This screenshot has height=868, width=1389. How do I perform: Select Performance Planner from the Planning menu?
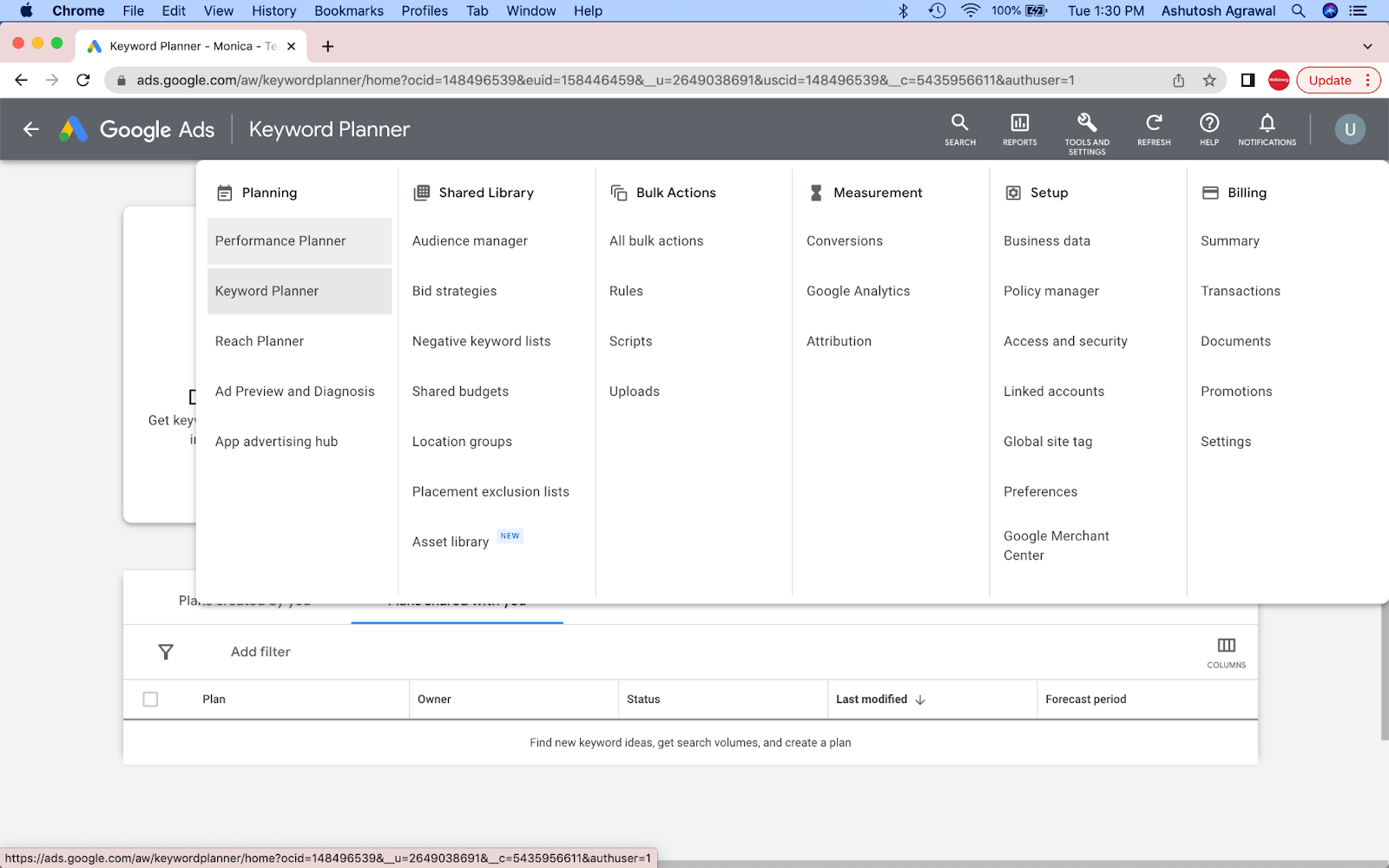pyautogui.click(x=300, y=241)
